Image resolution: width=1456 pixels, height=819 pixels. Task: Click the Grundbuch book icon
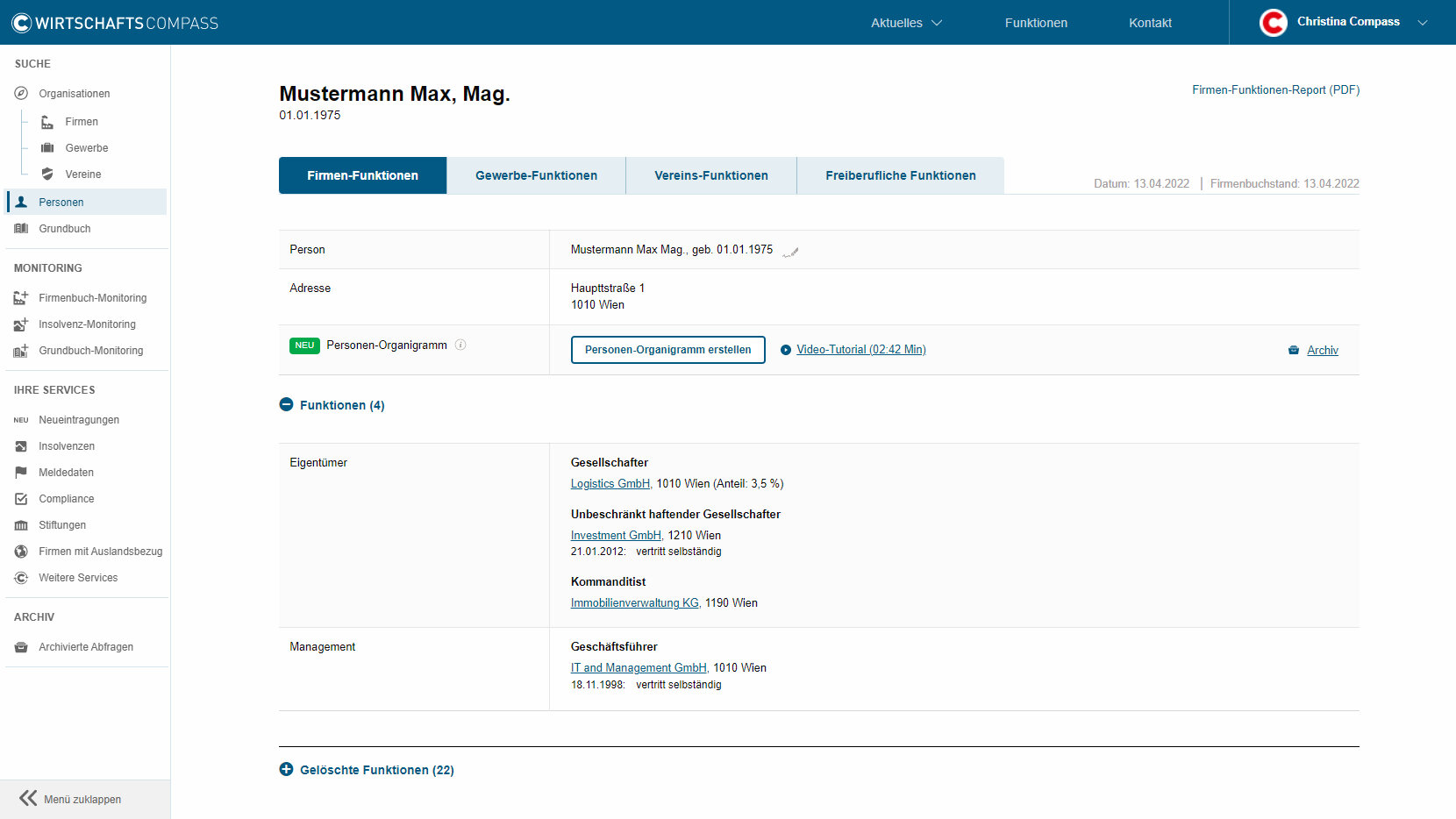[x=21, y=229]
